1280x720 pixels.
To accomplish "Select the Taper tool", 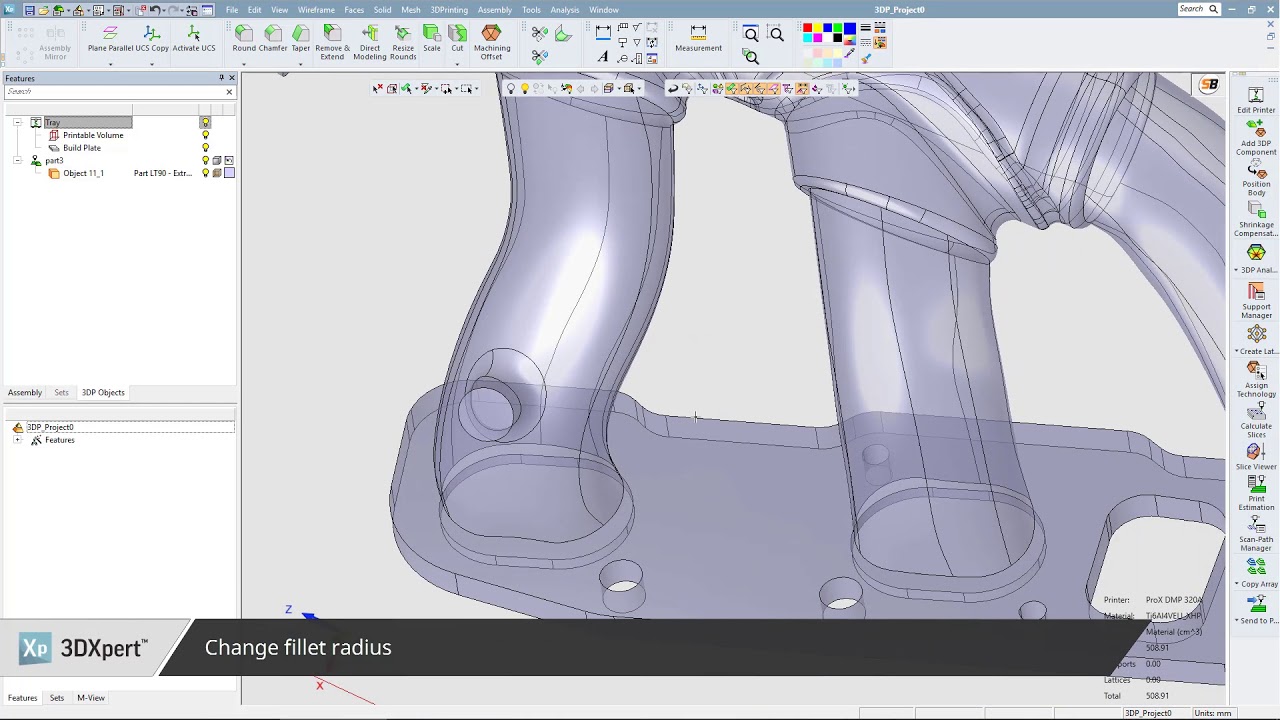I will 301,39.
